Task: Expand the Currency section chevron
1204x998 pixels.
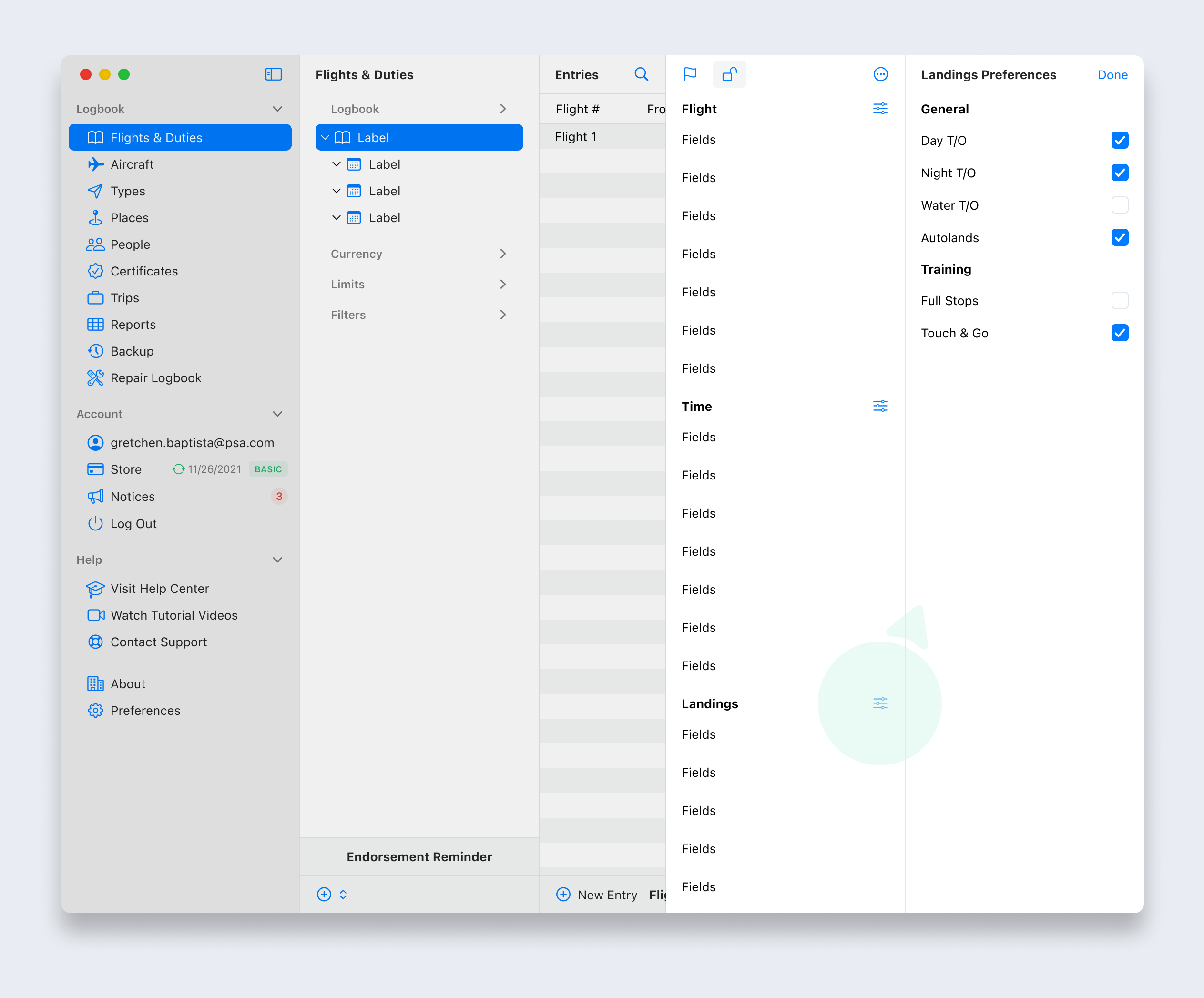Action: [502, 254]
